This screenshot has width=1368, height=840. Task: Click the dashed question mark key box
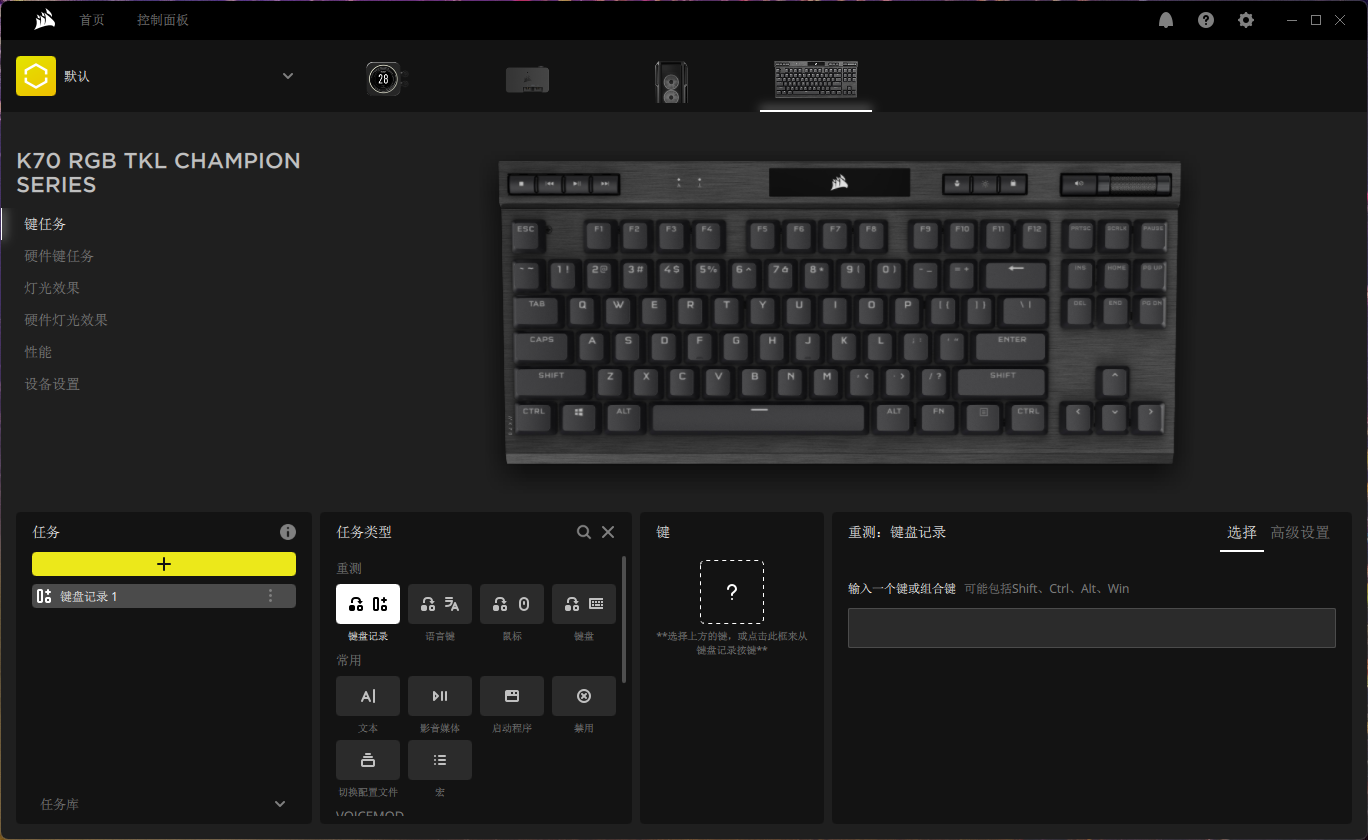click(732, 592)
